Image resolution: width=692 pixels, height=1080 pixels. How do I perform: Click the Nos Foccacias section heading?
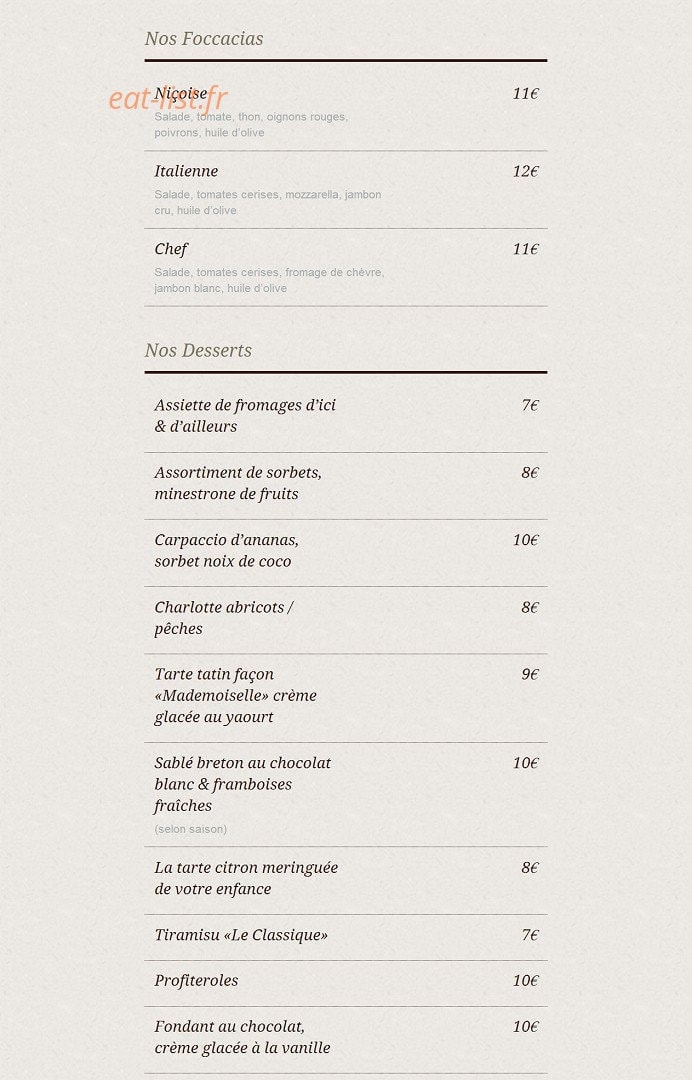pos(204,39)
